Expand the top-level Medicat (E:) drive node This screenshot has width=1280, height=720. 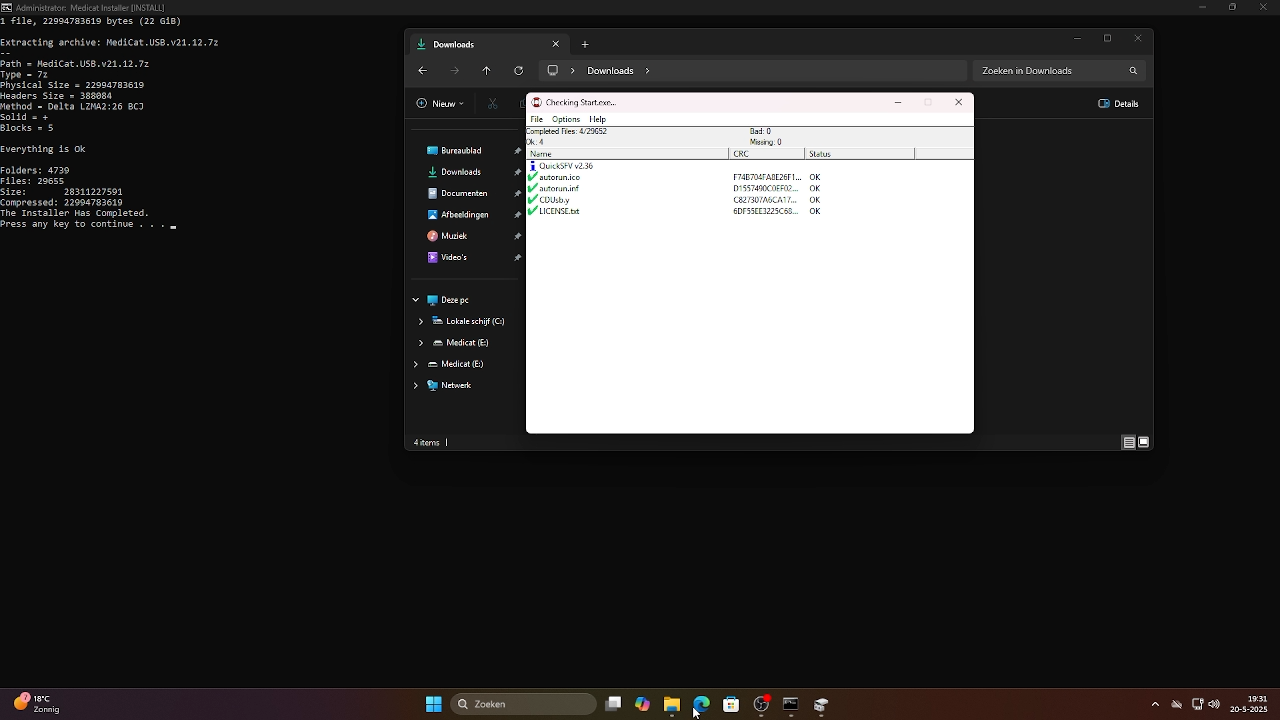(x=416, y=364)
